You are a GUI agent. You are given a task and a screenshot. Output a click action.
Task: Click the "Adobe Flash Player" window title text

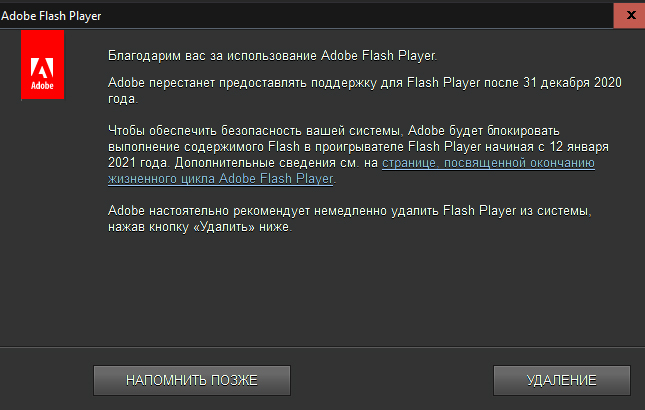point(51,16)
